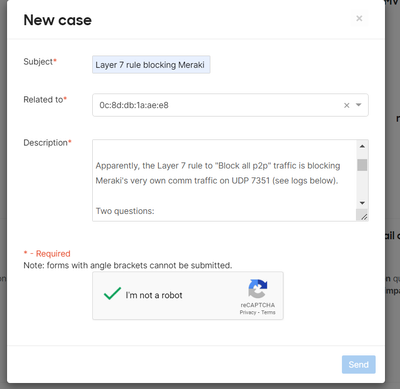Open the reCAPTCHA Privacy link
Image resolution: width=400 pixels, height=389 pixels.
point(248,312)
